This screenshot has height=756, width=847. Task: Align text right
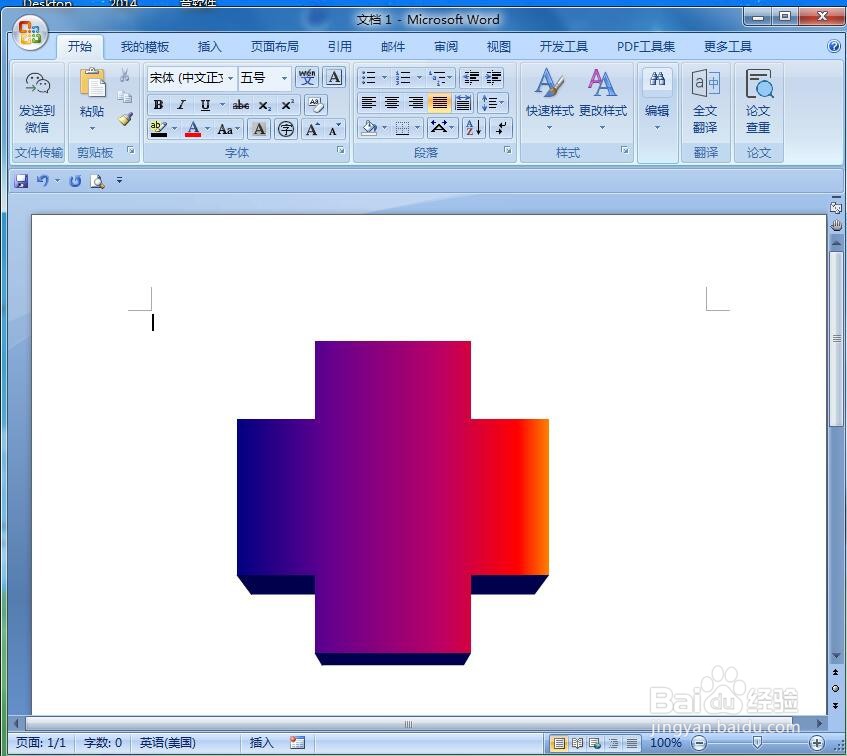[x=415, y=103]
